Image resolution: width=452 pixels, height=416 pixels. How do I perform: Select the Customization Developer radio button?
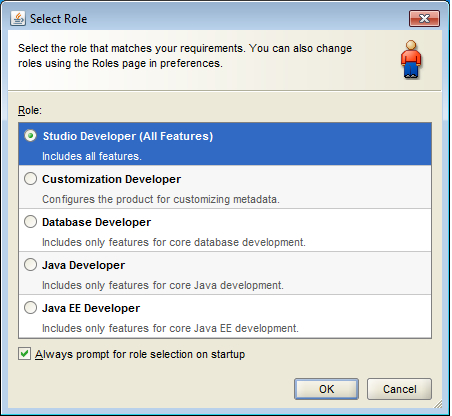tap(30, 179)
